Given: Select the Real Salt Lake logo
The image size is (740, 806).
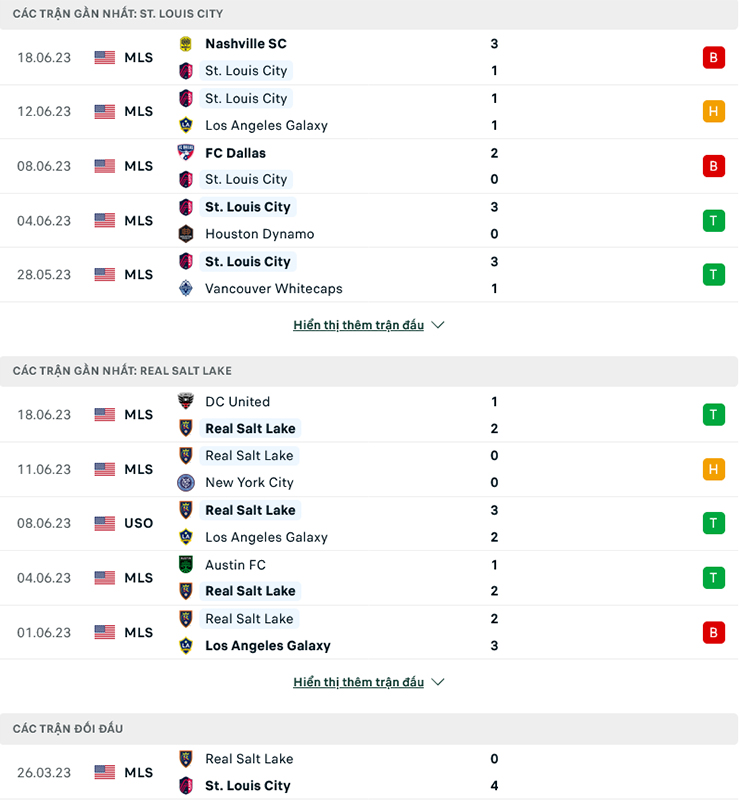Looking at the screenshot, I should (184, 428).
